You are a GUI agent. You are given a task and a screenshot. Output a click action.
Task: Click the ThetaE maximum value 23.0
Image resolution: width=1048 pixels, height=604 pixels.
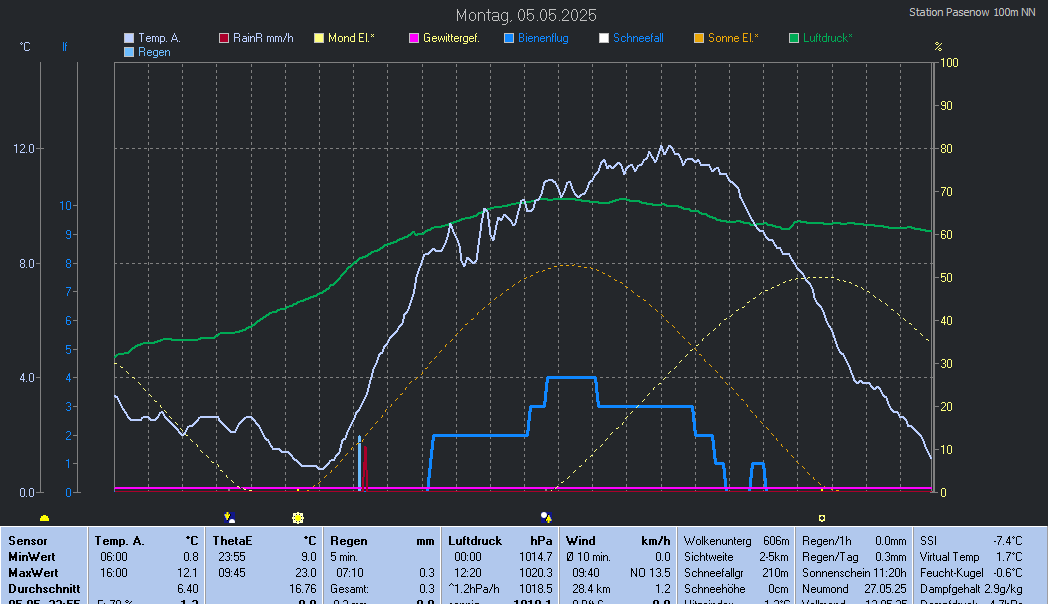point(306,573)
